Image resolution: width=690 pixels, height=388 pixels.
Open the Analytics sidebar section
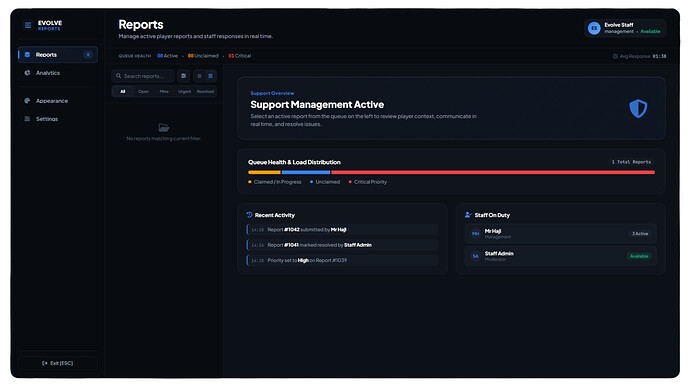[58, 73]
